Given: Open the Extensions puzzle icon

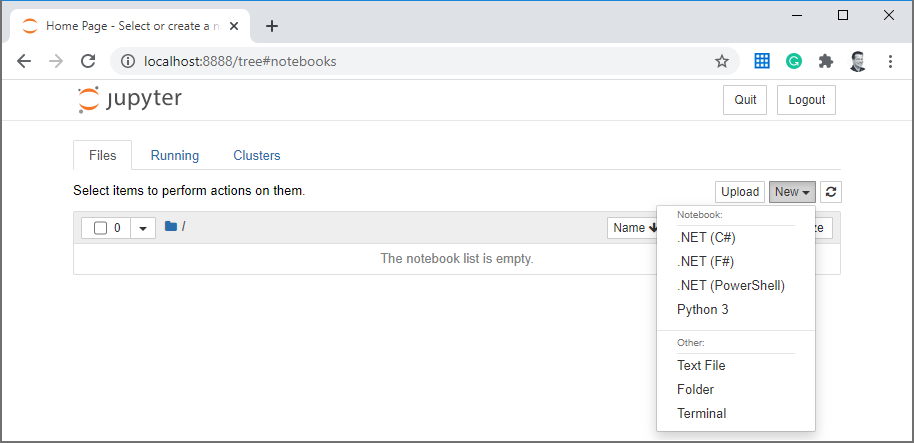Looking at the screenshot, I should (x=825, y=61).
